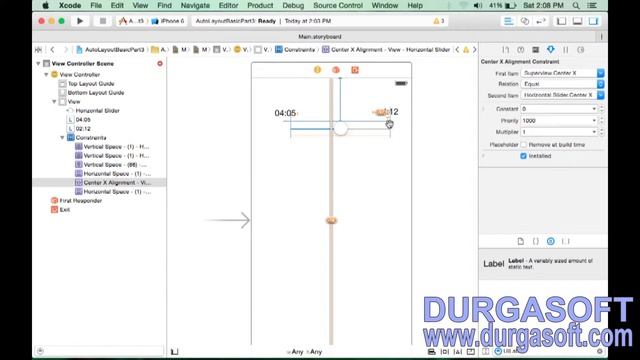640x360 pixels.
Task: Click the First Responder dock icon
Action: tap(336, 70)
